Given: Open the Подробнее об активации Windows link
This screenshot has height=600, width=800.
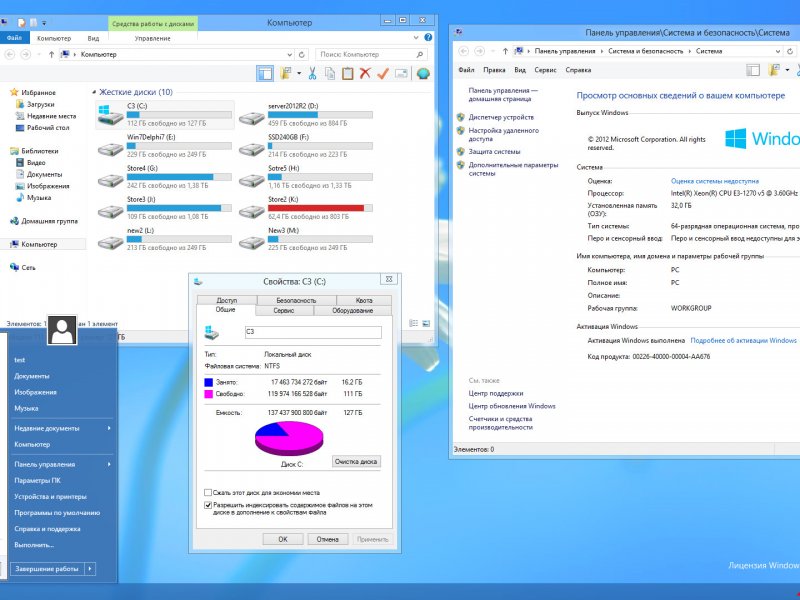Looking at the screenshot, I should coord(743,340).
